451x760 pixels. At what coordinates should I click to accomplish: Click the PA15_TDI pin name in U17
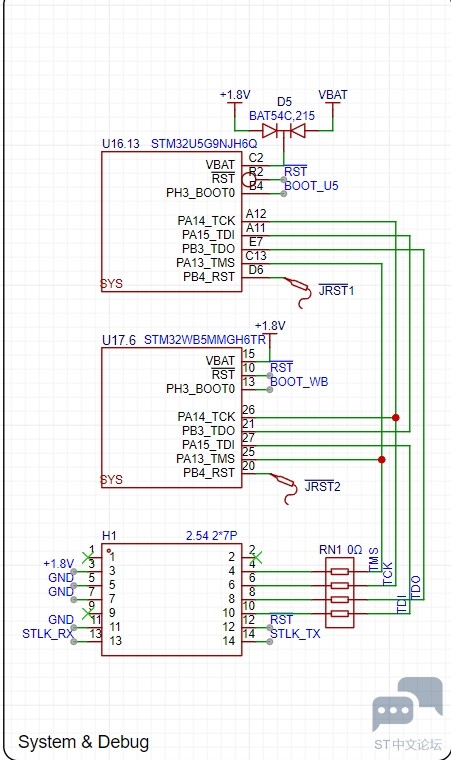pyautogui.click(x=208, y=444)
